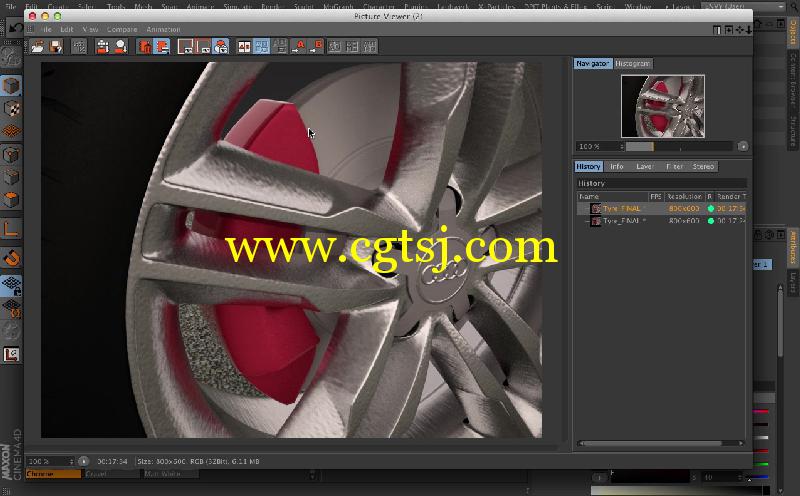Toggle the Show Text compare icon

pos(370,47)
